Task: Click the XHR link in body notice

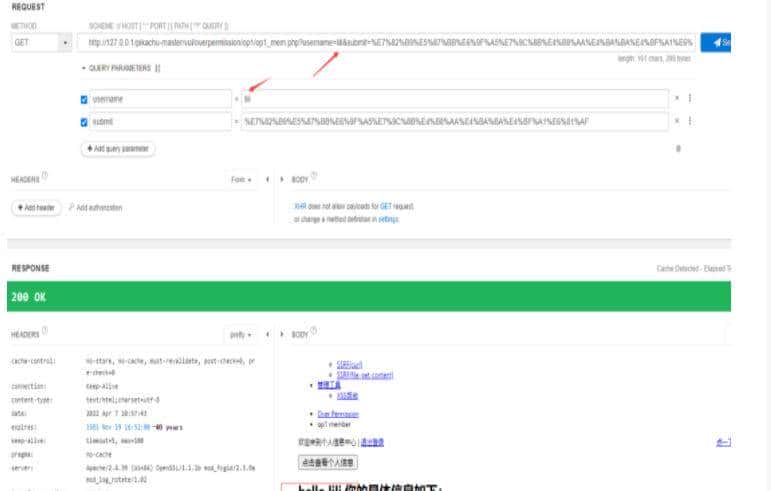Action: pos(300,206)
